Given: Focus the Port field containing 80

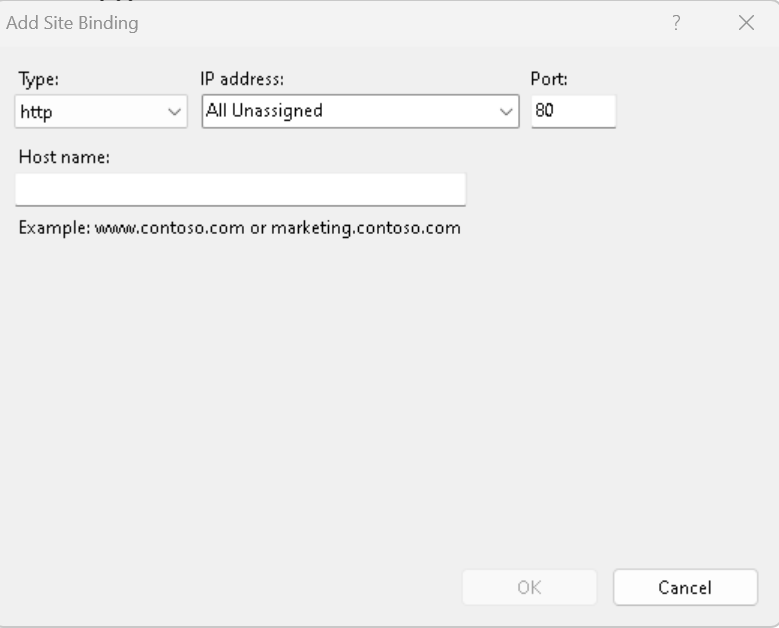Looking at the screenshot, I should [x=573, y=111].
